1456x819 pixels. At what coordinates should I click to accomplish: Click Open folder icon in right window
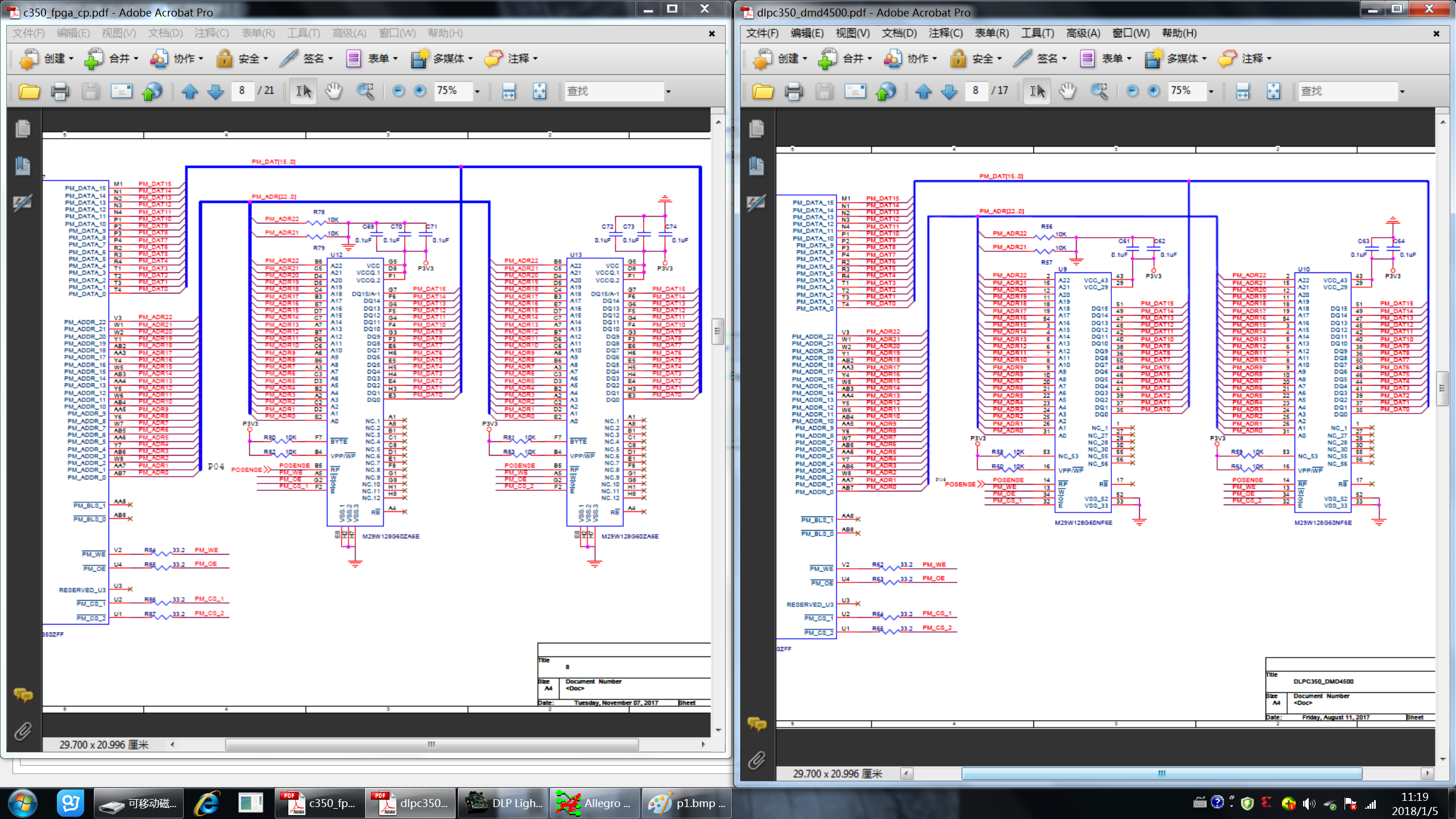(x=763, y=91)
